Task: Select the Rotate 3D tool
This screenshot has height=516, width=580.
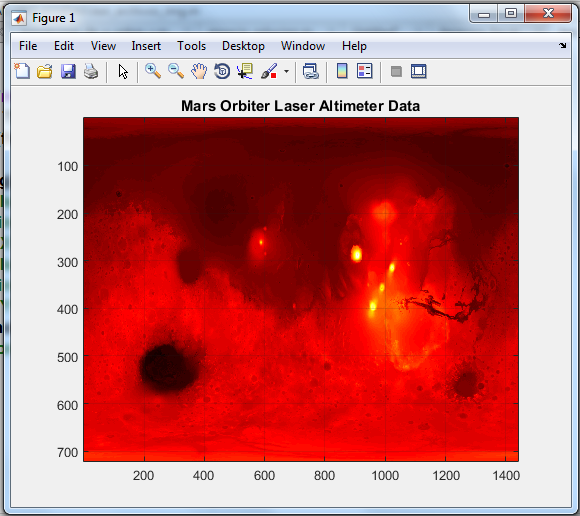Action: (222, 71)
